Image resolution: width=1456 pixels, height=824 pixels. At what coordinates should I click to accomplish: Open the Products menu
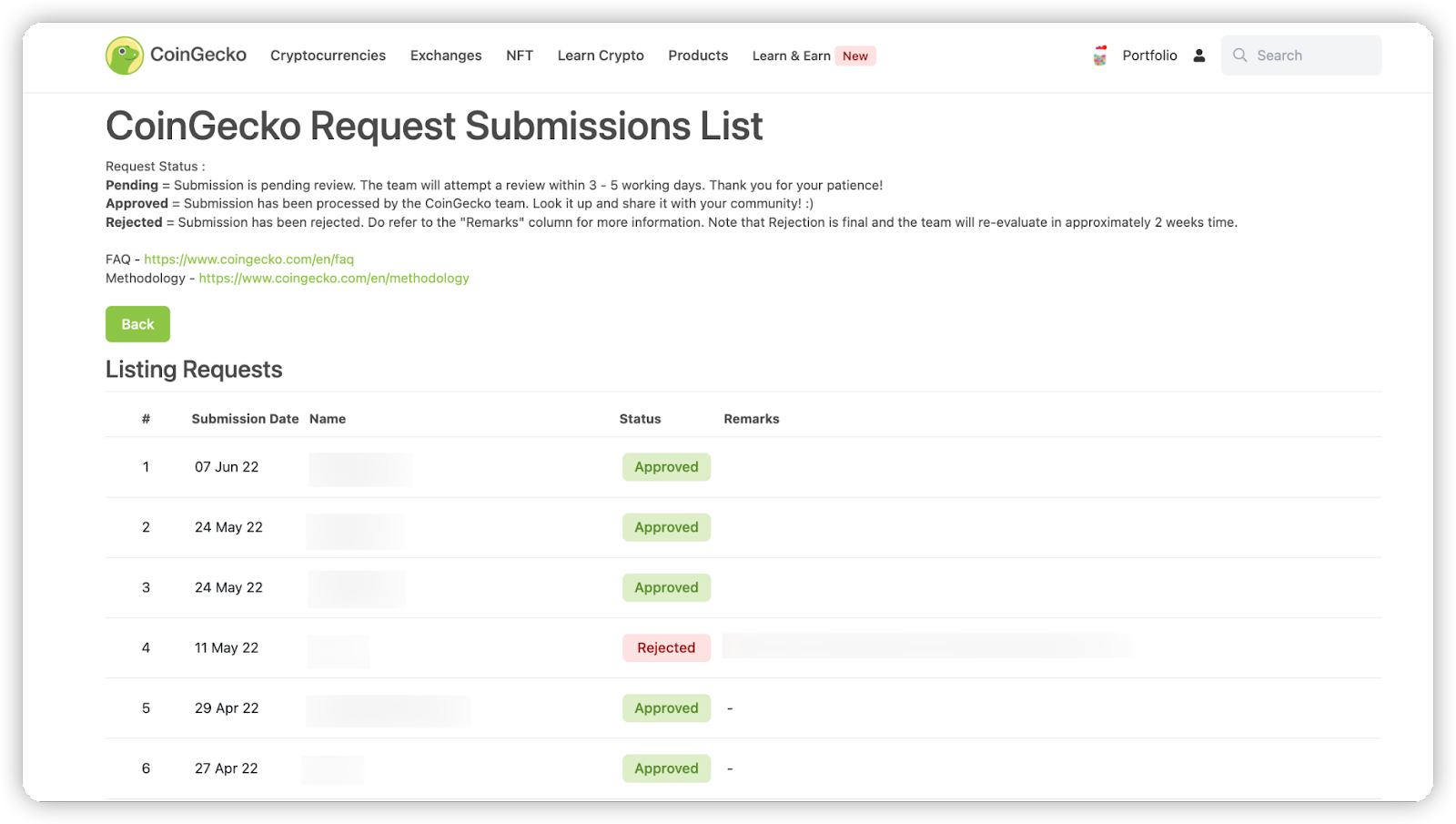[x=698, y=56]
